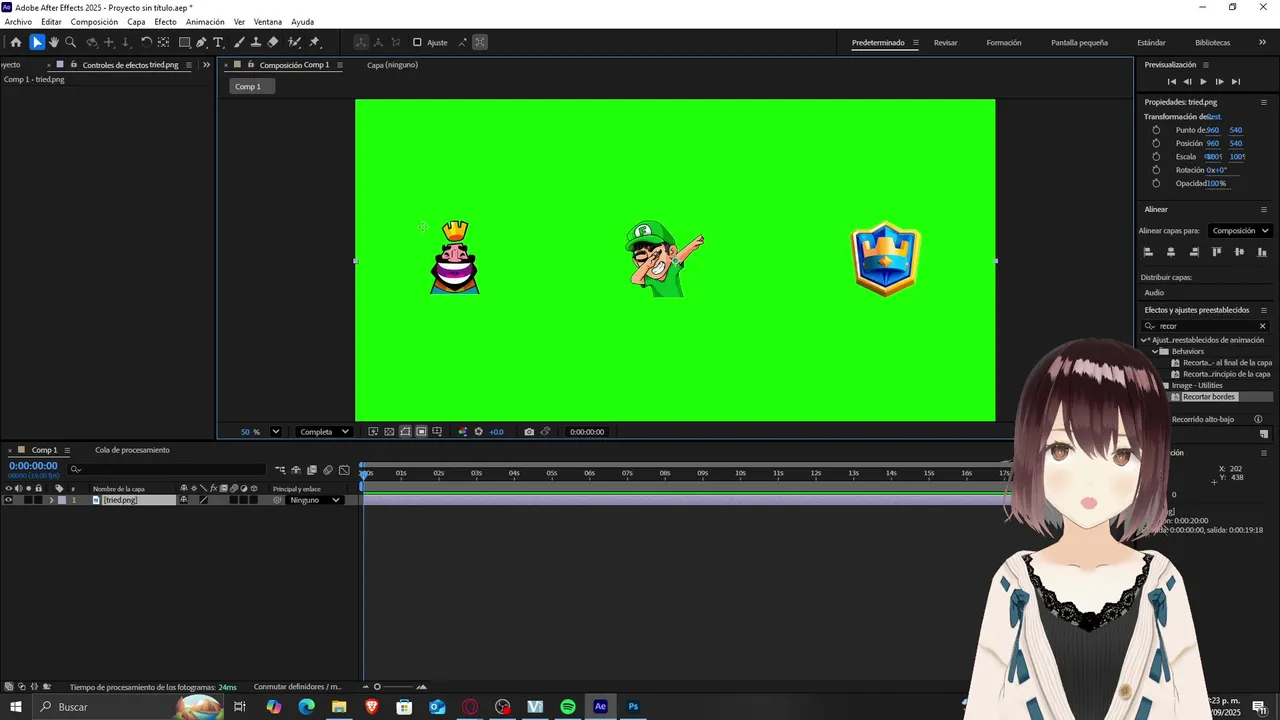The width and height of the screenshot is (1280, 720).
Task: Open the graph editor in timeline
Action: (x=344, y=470)
